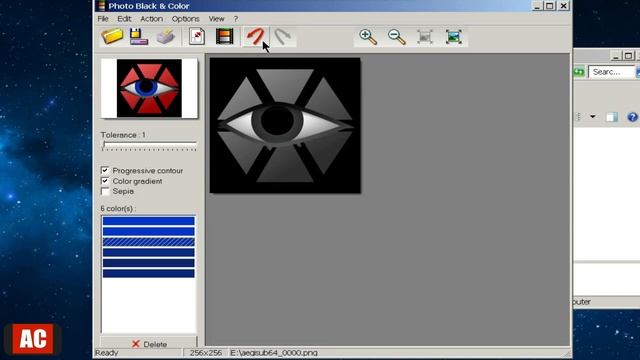Enable the Sepia checkbox
This screenshot has height=360, width=640.
105,191
